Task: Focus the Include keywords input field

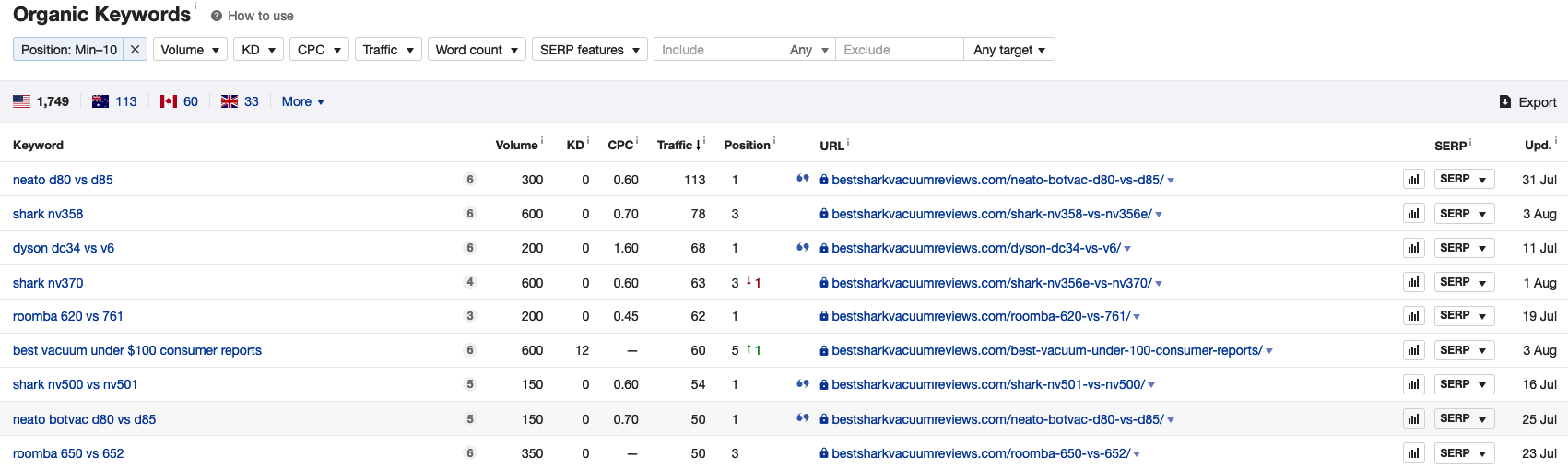Action: [719, 50]
